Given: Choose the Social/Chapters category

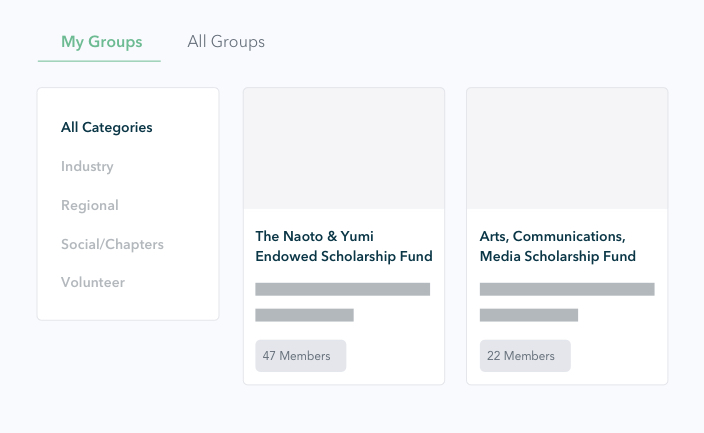Looking at the screenshot, I should pyautogui.click(x=112, y=244).
